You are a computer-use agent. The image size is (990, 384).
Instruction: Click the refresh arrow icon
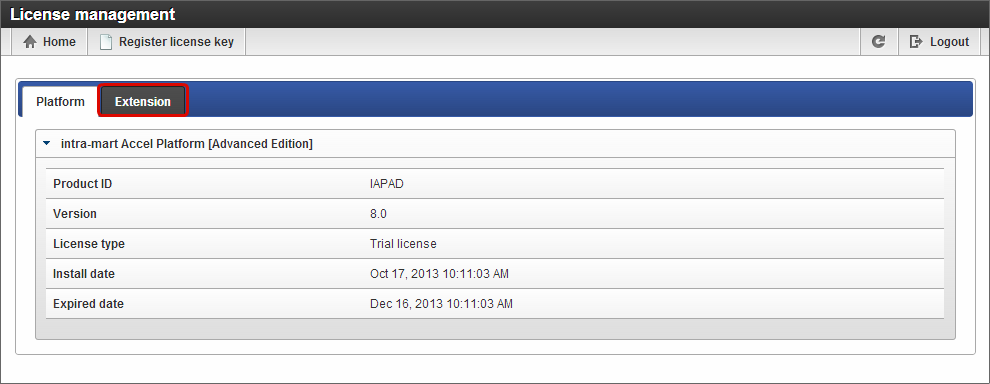pyautogui.click(x=878, y=42)
